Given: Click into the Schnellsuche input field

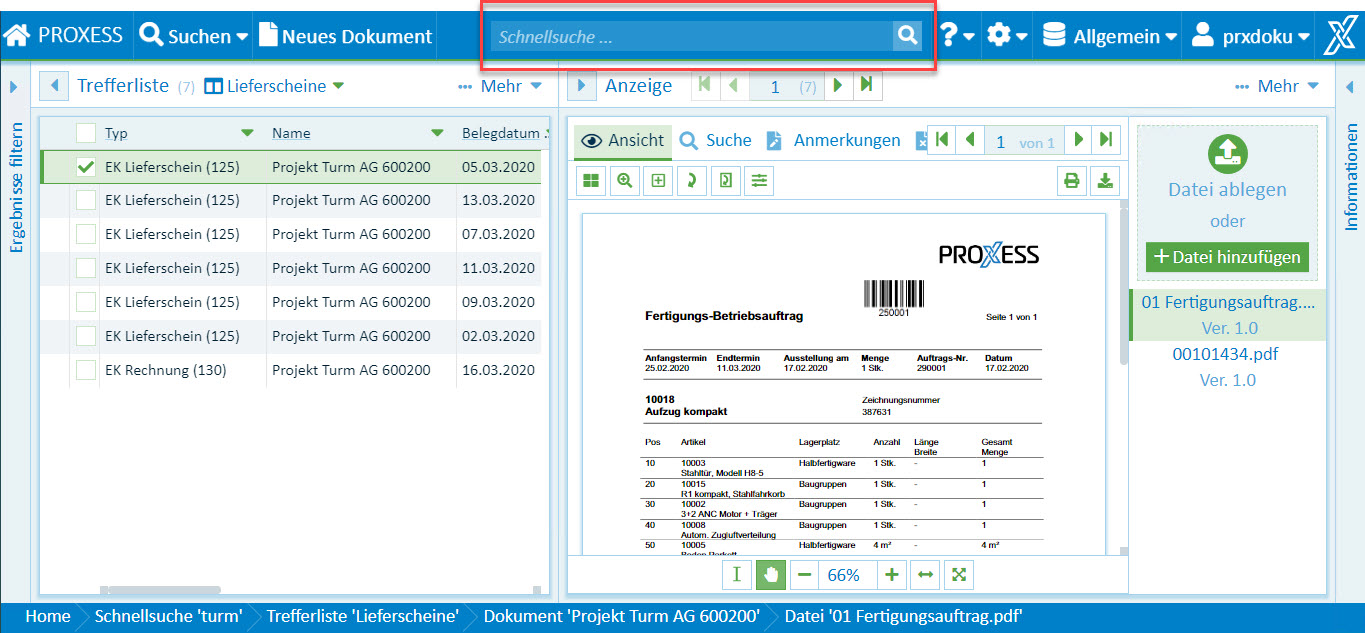Looking at the screenshot, I should [x=691, y=37].
